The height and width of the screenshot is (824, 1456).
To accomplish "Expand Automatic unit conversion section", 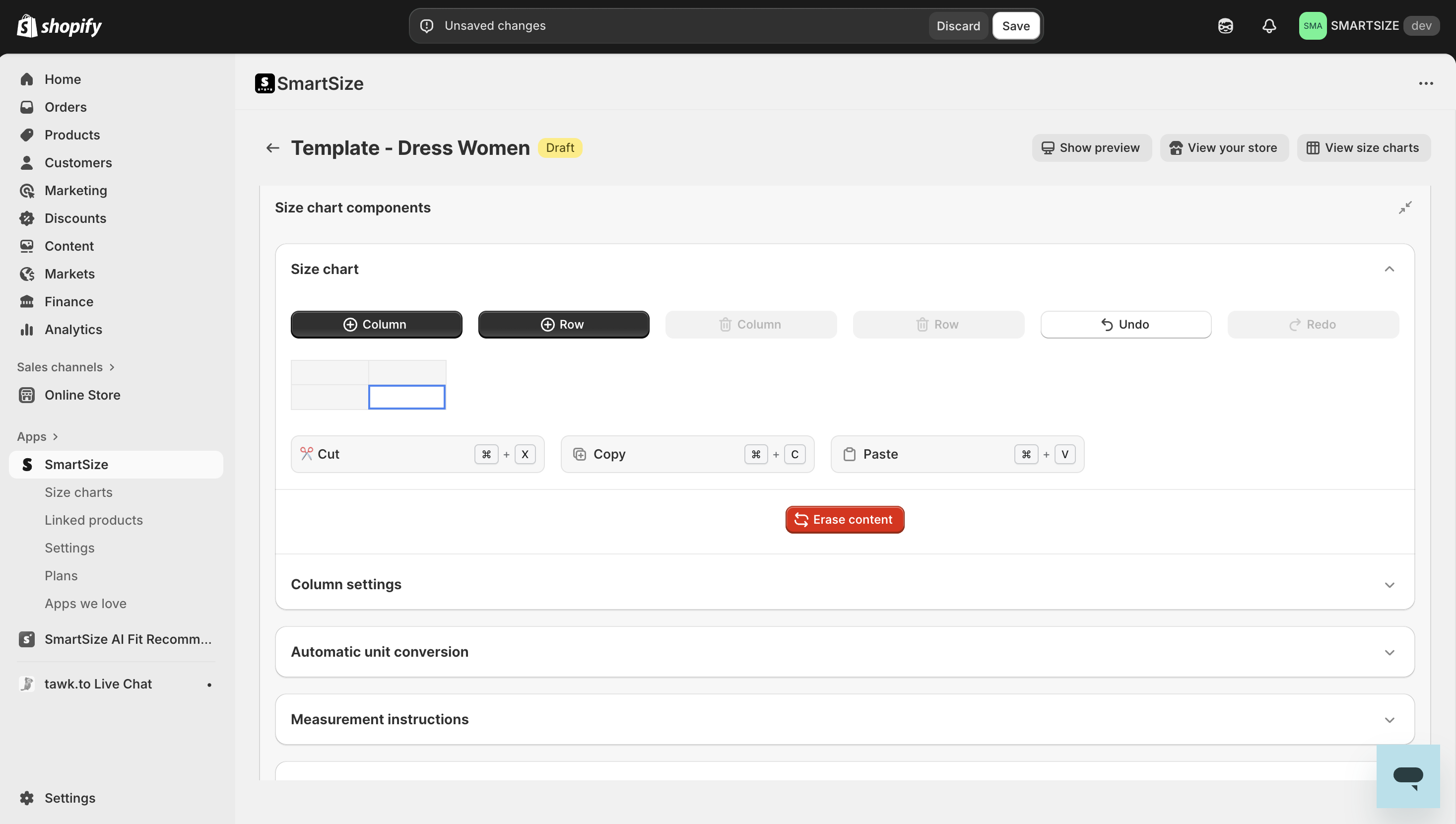I will point(1389,653).
